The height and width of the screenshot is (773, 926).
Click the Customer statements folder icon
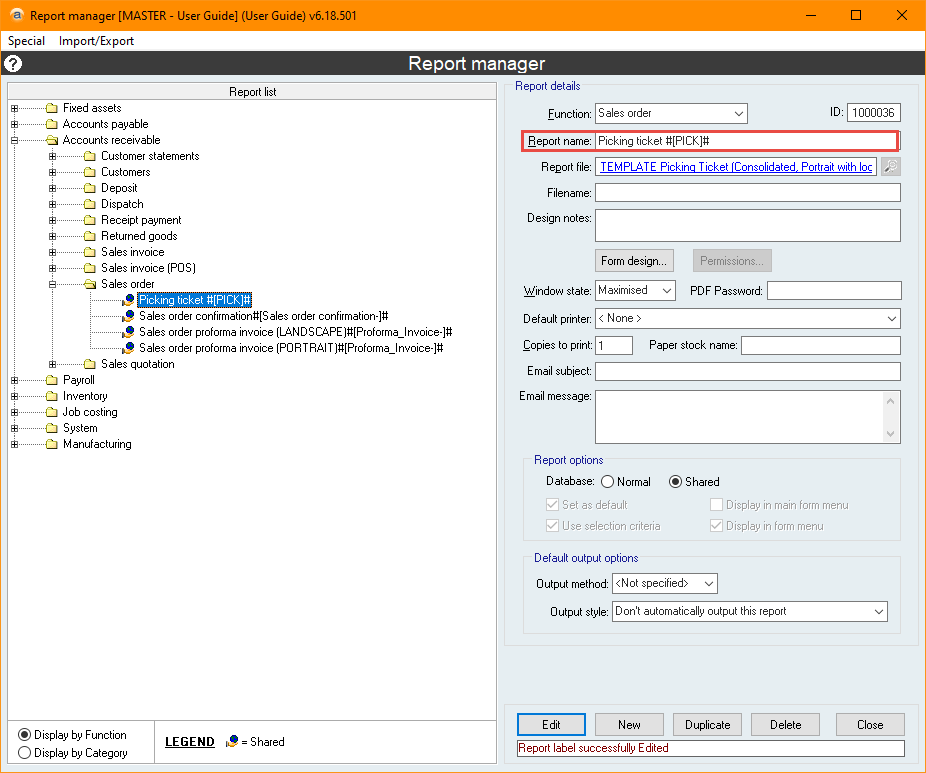click(x=90, y=156)
